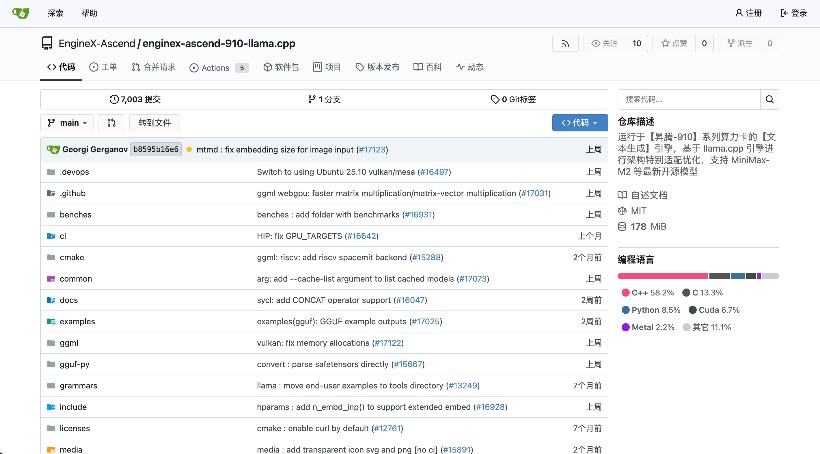Click the MIT license link
820x454 pixels.
click(x=639, y=210)
